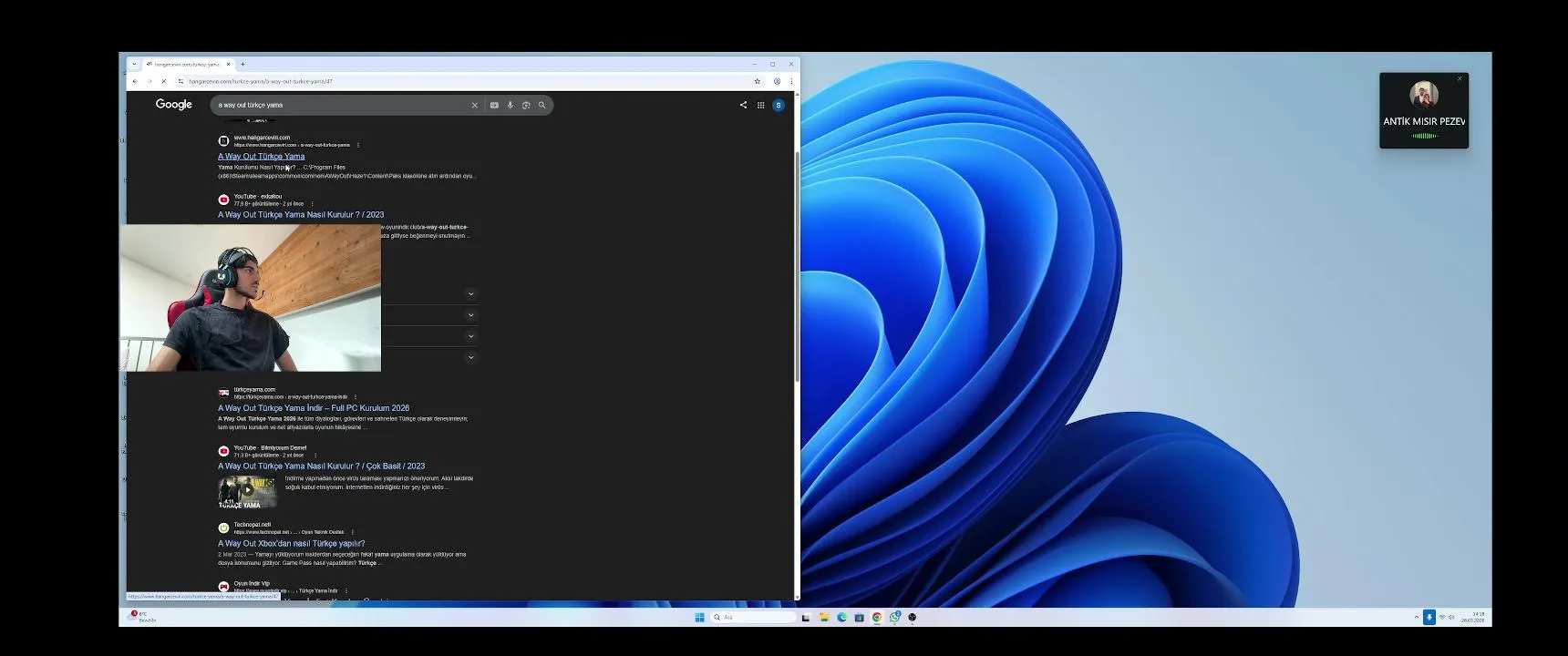The height and width of the screenshot is (656, 1568).
Task: Open the tab search dropdown
Action: coord(134,65)
